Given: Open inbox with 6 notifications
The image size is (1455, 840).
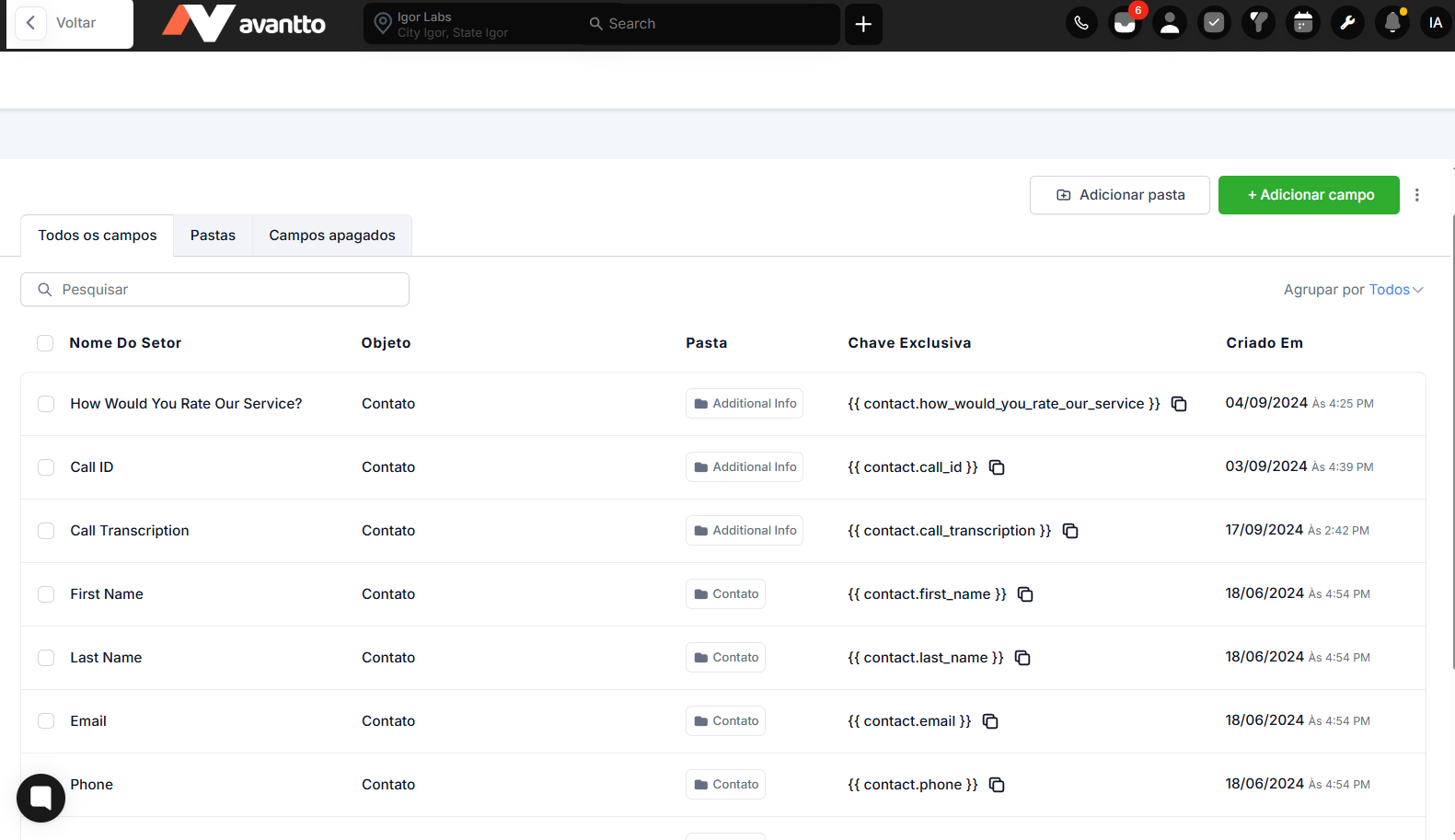Looking at the screenshot, I should (1126, 23).
